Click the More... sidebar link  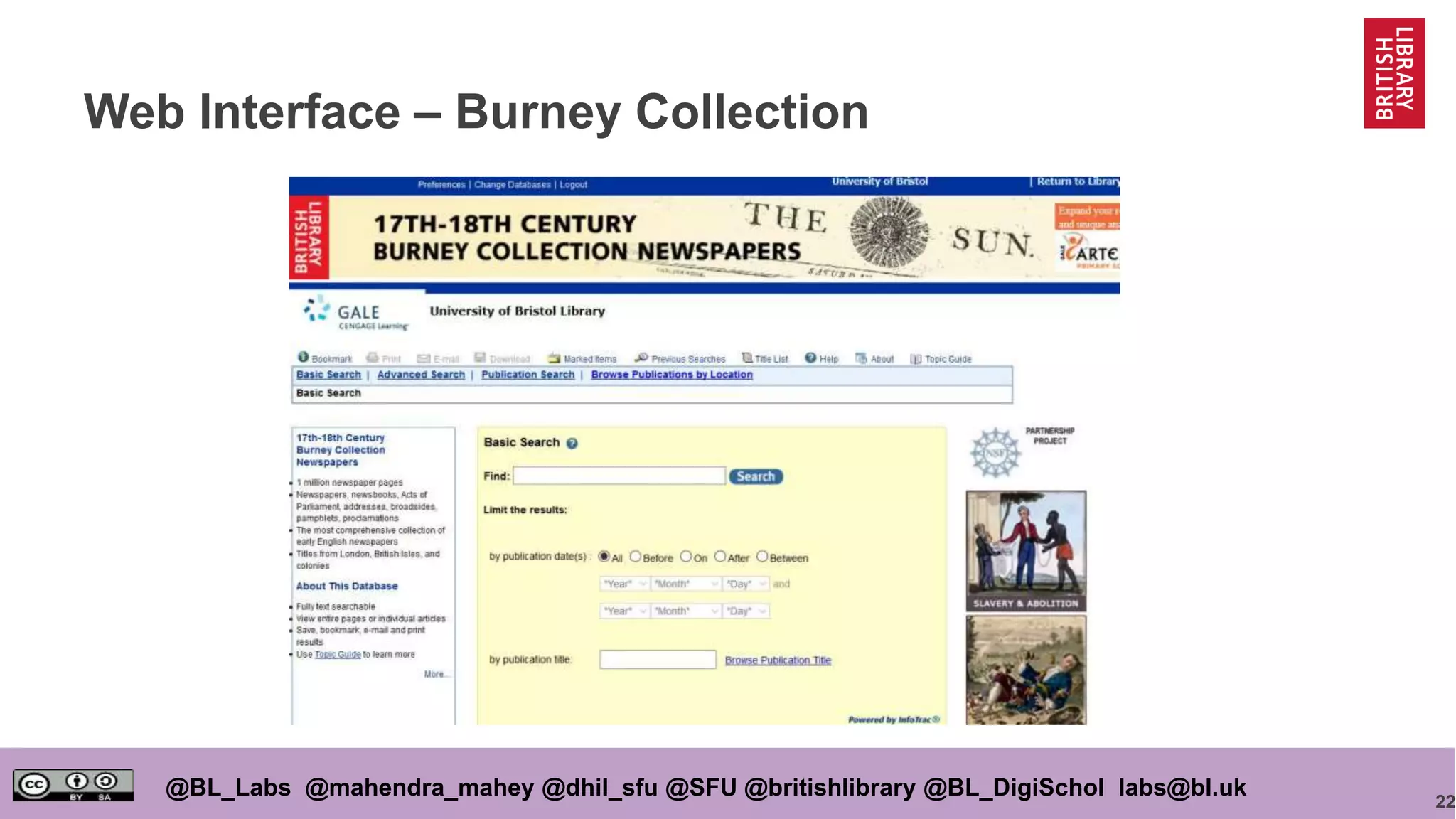[x=436, y=674]
